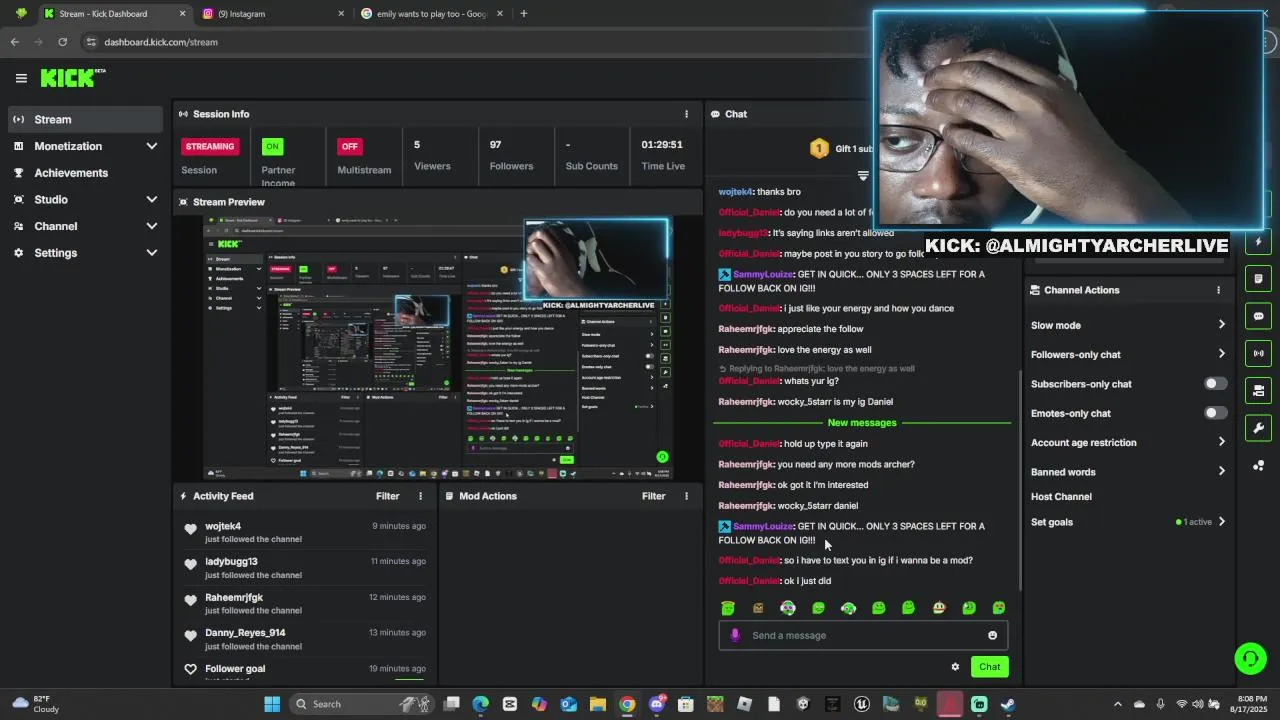Click the chat panel vertical scrollbar
1280x720 pixels.
coord(1020,480)
